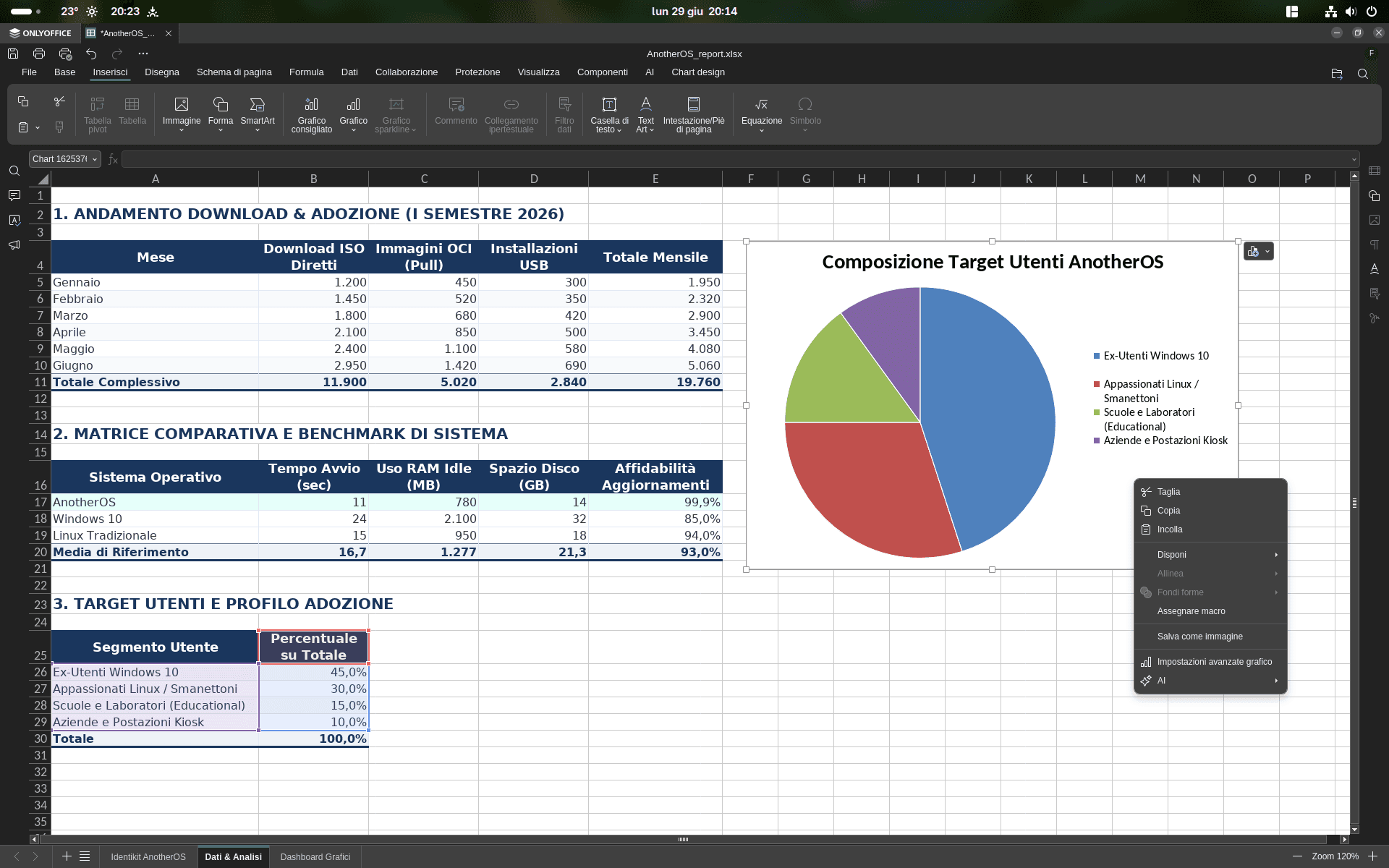This screenshot has width=1389, height=868.
Task: Open the Immagine dropdown arrow
Action: click(x=182, y=130)
